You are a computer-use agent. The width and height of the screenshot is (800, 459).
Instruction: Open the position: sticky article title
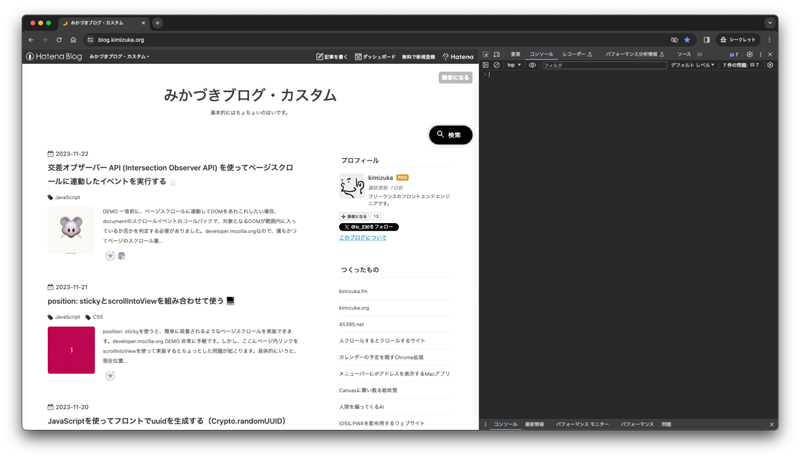141,301
